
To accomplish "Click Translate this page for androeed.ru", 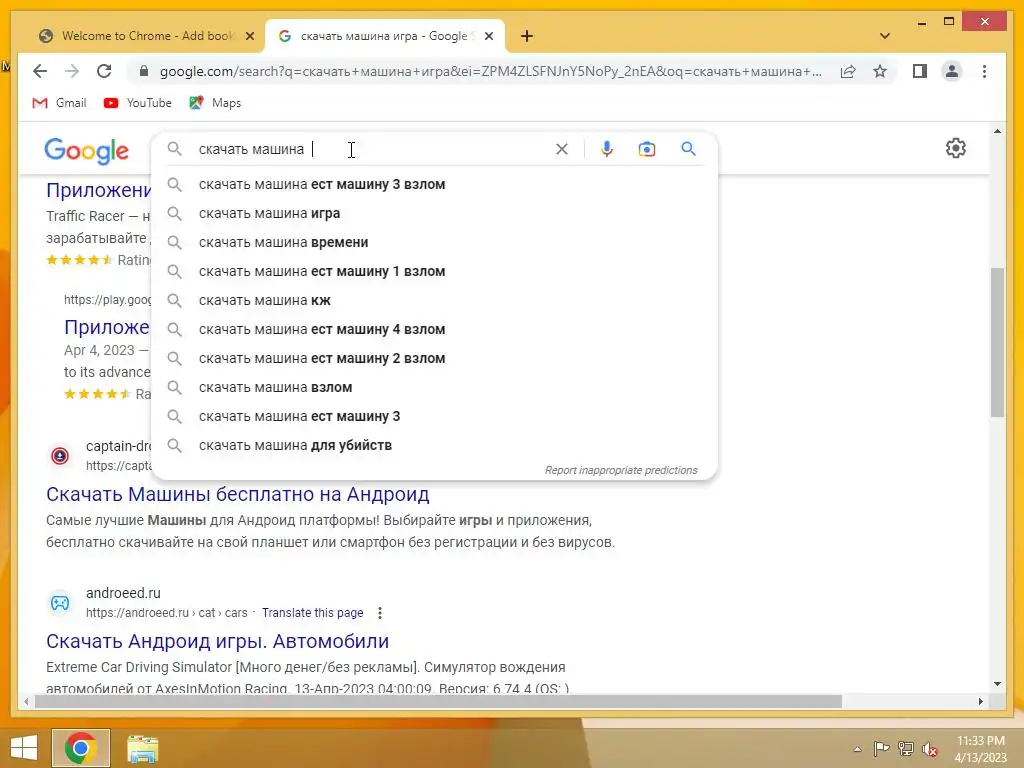I will coord(312,613).
